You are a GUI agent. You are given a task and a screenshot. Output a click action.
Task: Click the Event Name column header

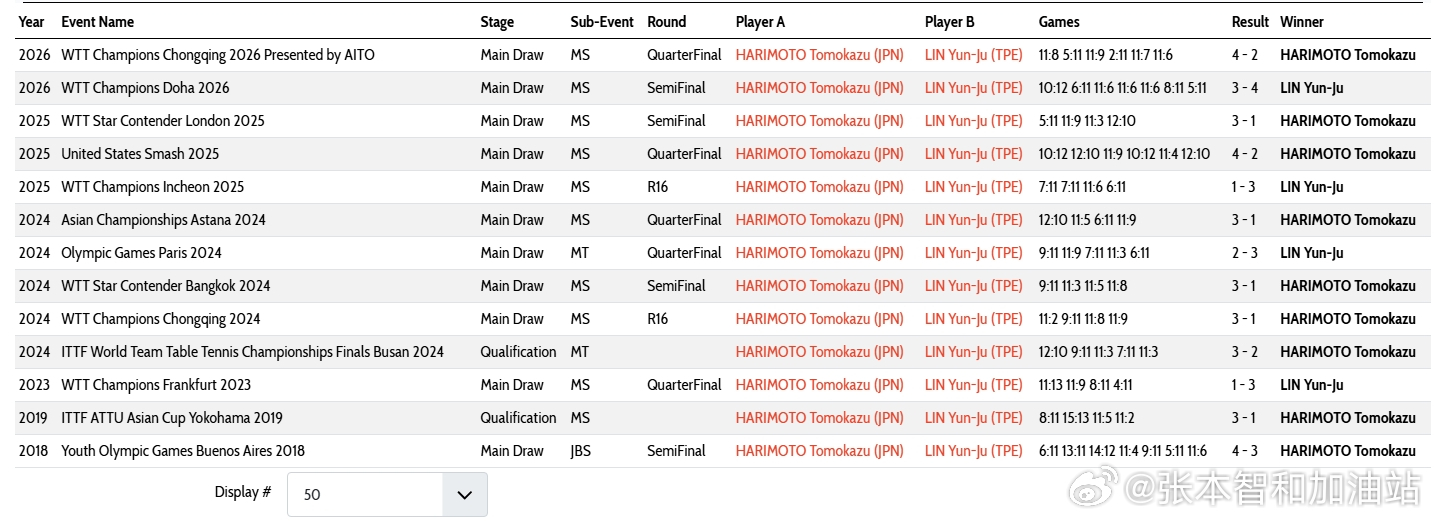(97, 22)
